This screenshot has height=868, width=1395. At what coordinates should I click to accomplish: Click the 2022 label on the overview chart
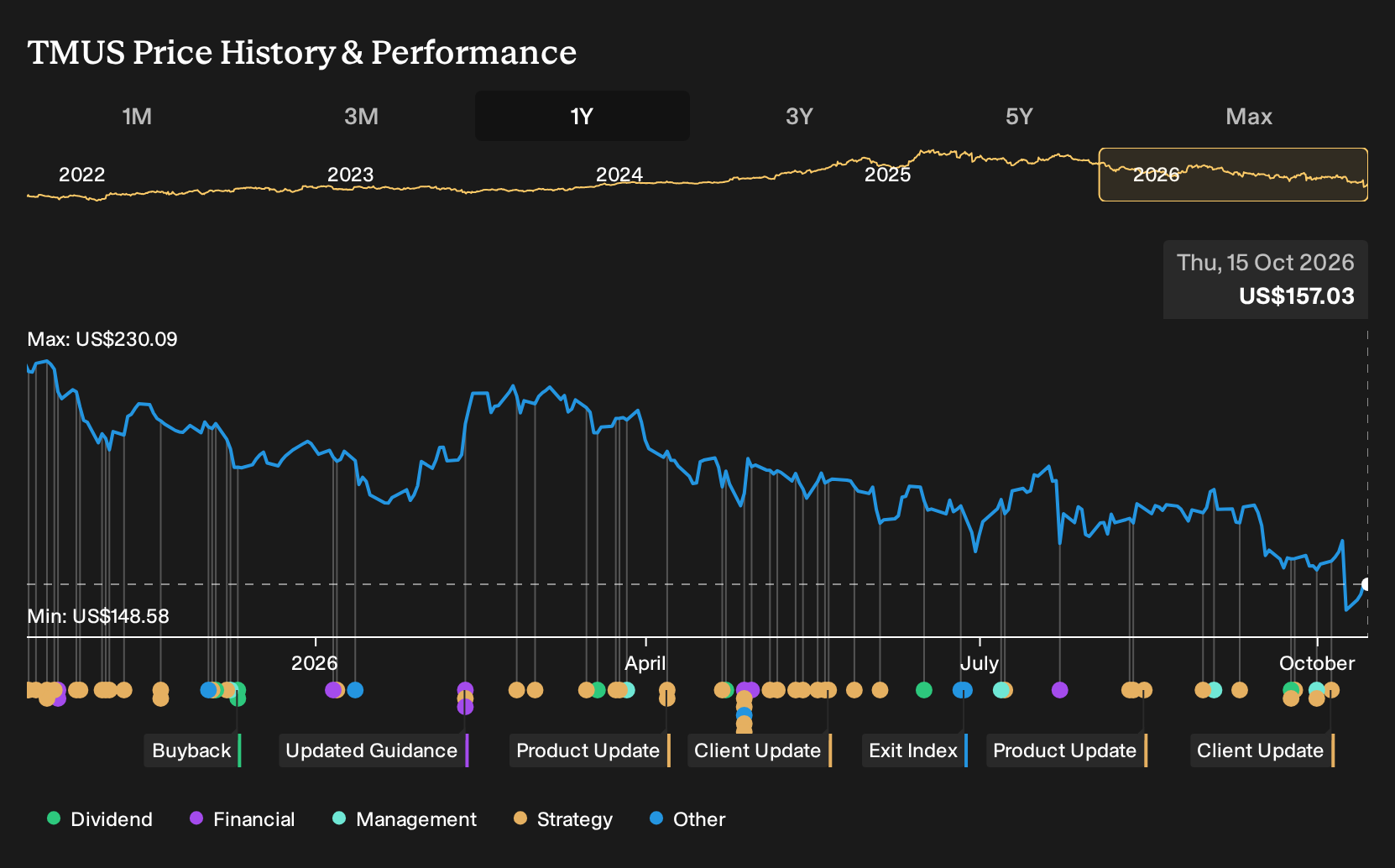pyautogui.click(x=81, y=175)
